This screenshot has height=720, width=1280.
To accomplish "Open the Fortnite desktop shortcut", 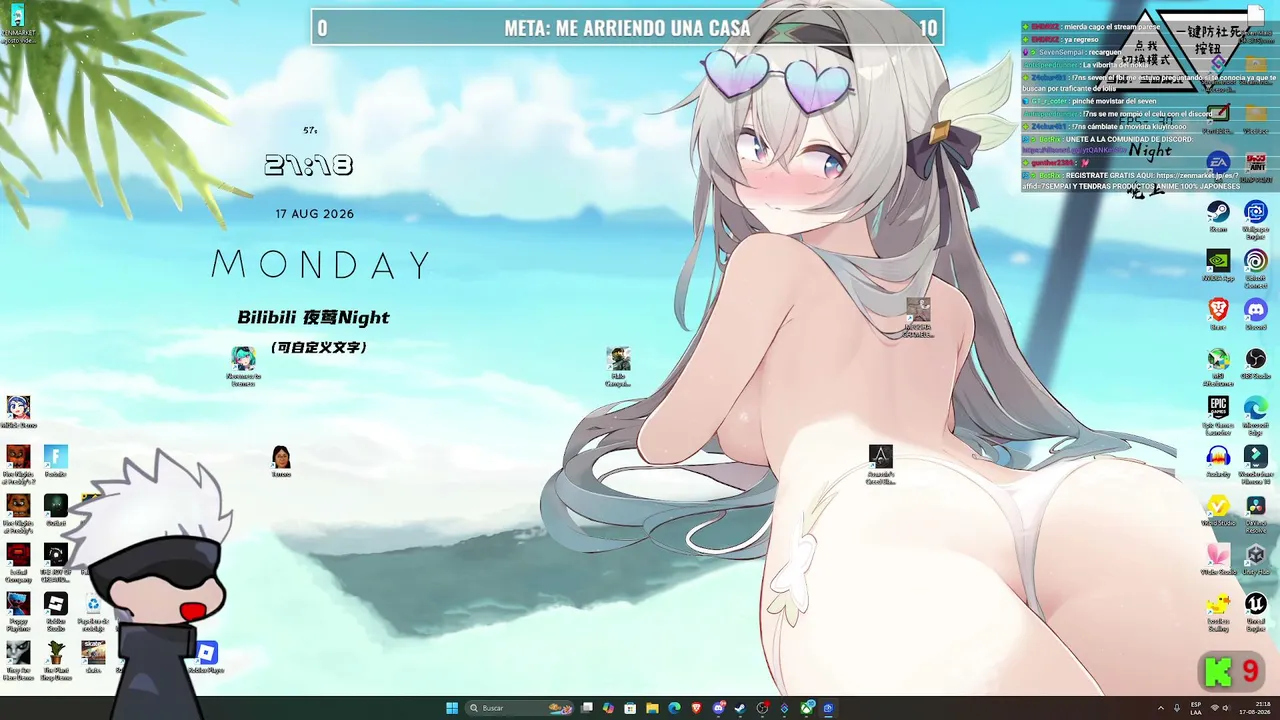I will click(x=55, y=461).
